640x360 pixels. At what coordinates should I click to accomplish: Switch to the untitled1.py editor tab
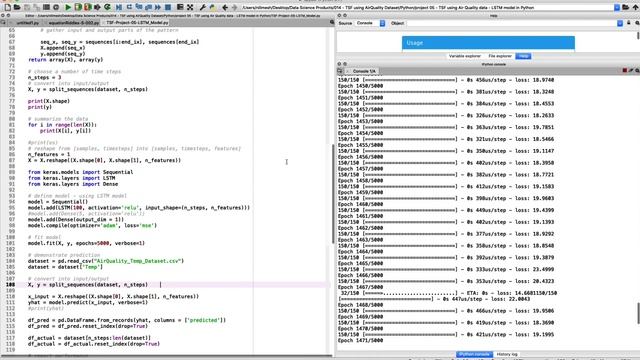(28, 23)
